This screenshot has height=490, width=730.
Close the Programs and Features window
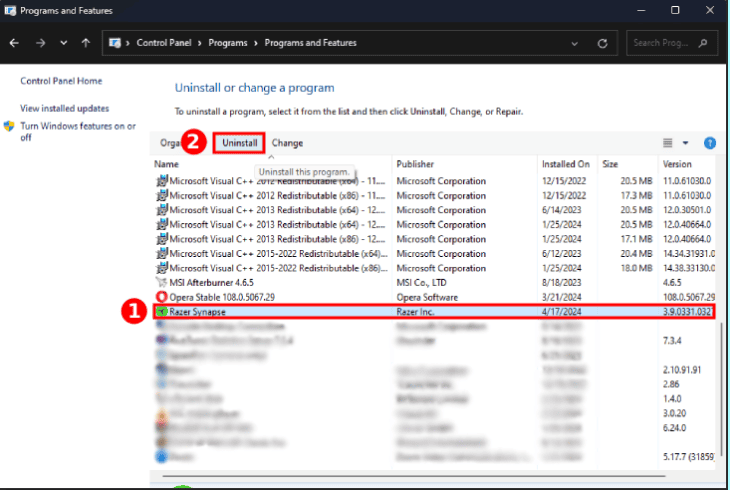pyautogui.click(x=710, y=10)
